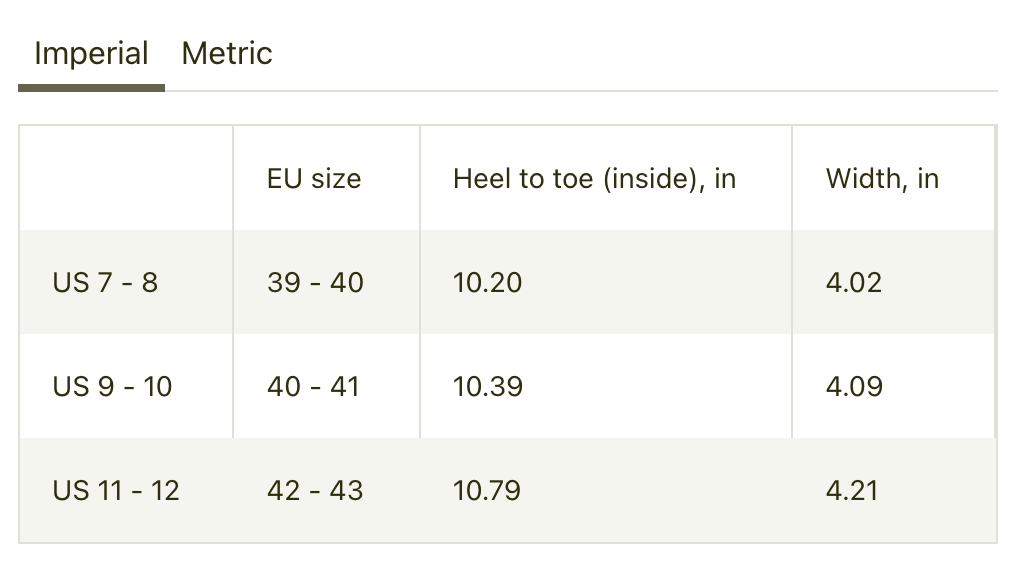Click the 40 - 41 EU size cell
This screenshot has width=1018, height=570.
[x=313, y=387]
